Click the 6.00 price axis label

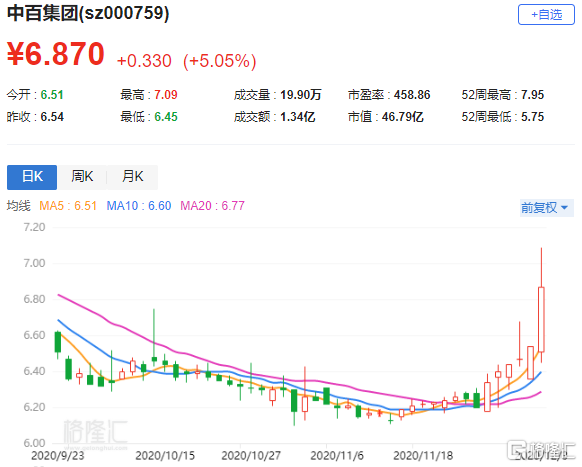(34, 443)
